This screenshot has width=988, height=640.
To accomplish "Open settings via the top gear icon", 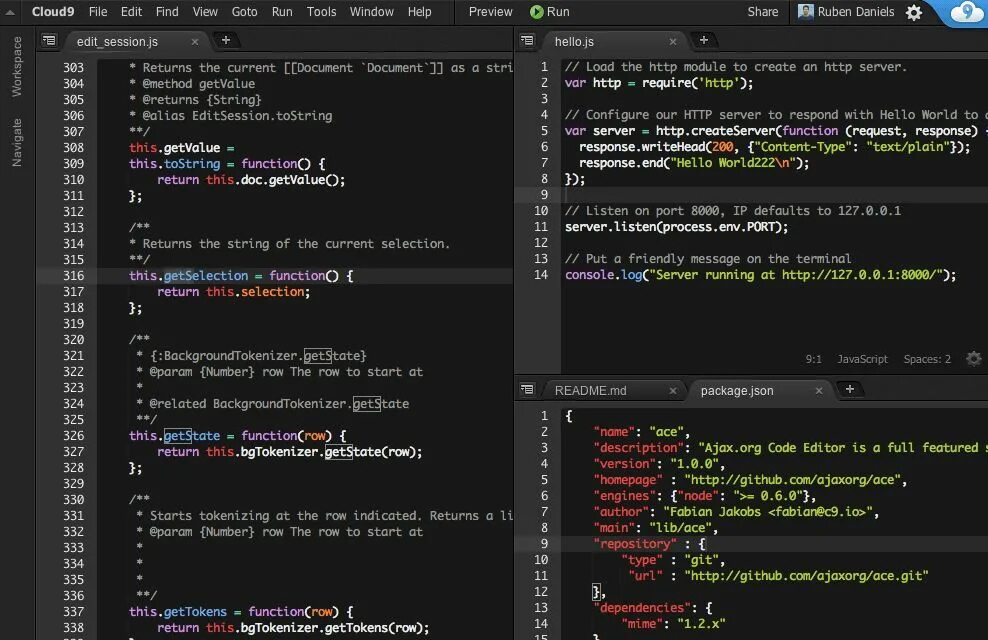I will [914, 12].
